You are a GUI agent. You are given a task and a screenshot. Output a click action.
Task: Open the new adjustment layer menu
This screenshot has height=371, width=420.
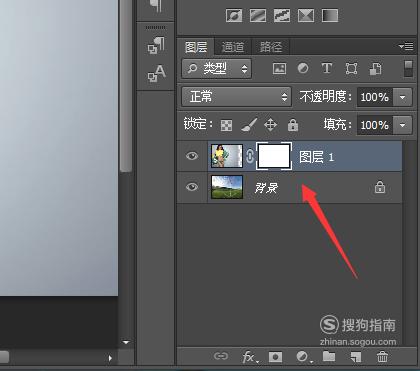click(x=304, y=357)
